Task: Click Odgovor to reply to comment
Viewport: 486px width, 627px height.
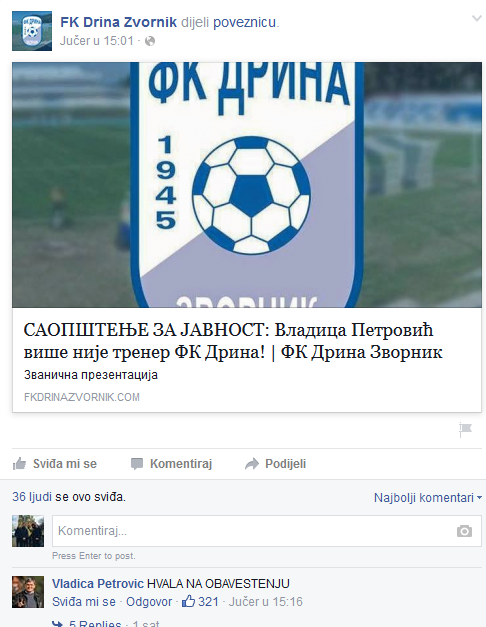Action: (149, 602)
